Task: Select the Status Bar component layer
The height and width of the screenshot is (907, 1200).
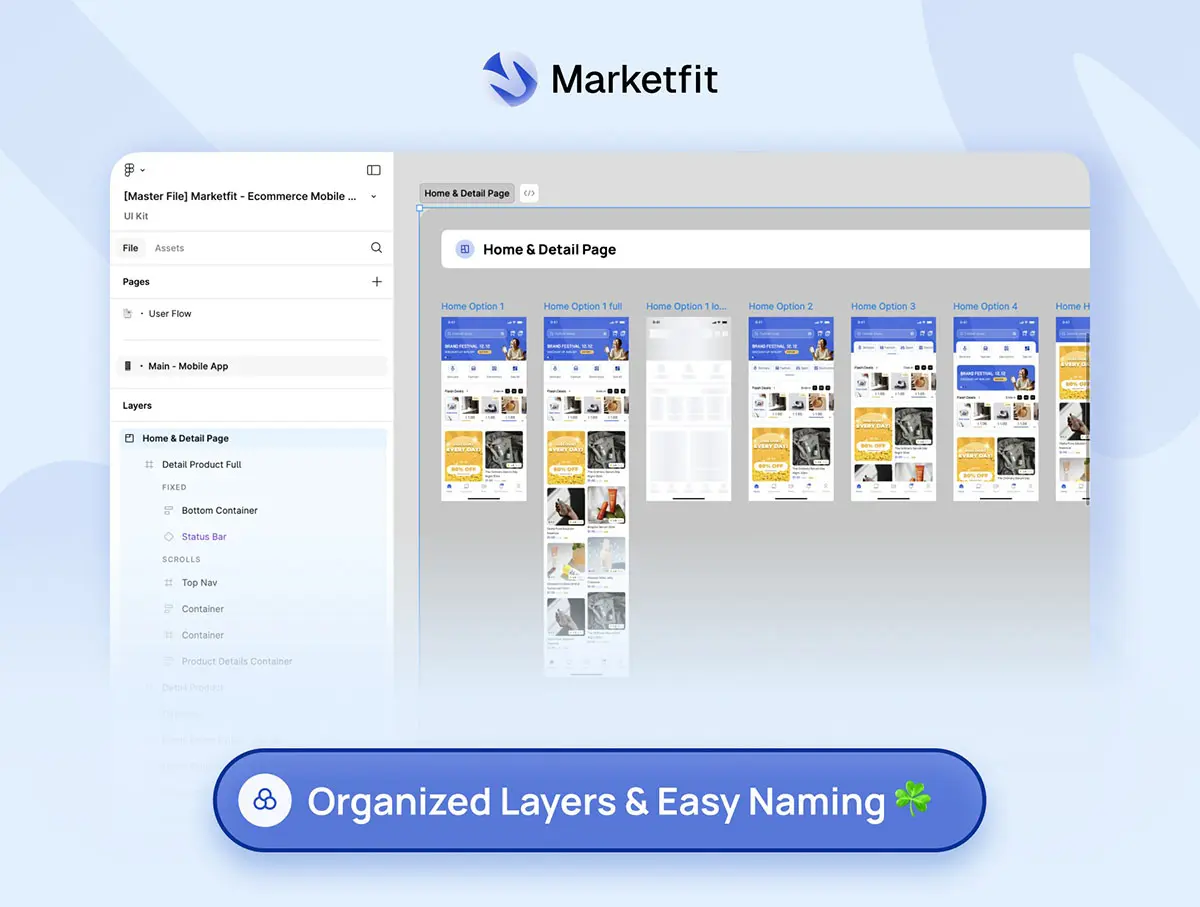Action: [x=204, y=537]
